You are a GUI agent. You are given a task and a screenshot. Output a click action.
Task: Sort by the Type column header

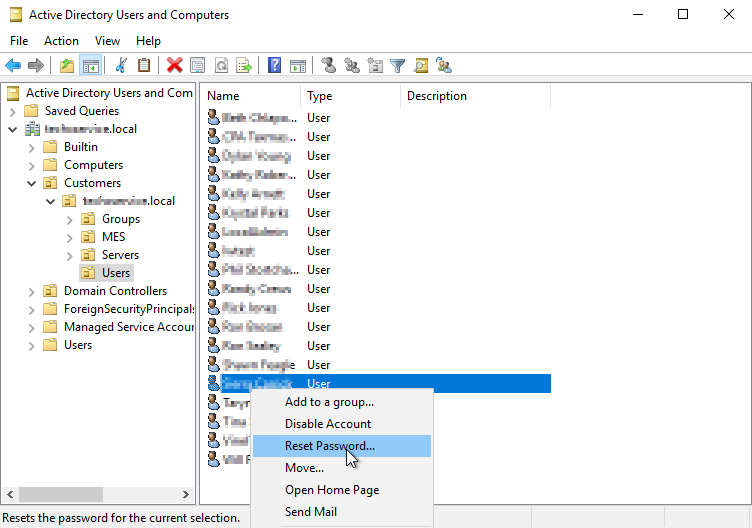(351, 96)
